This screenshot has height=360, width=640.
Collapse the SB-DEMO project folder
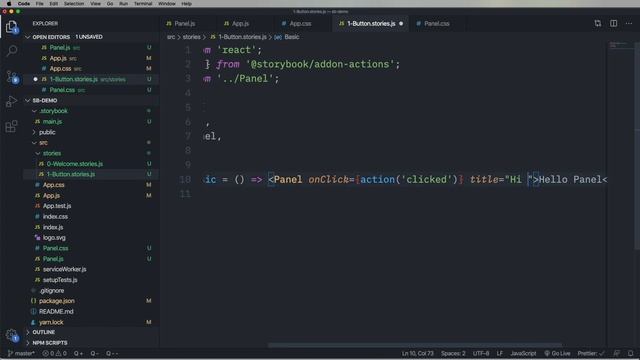28,100
